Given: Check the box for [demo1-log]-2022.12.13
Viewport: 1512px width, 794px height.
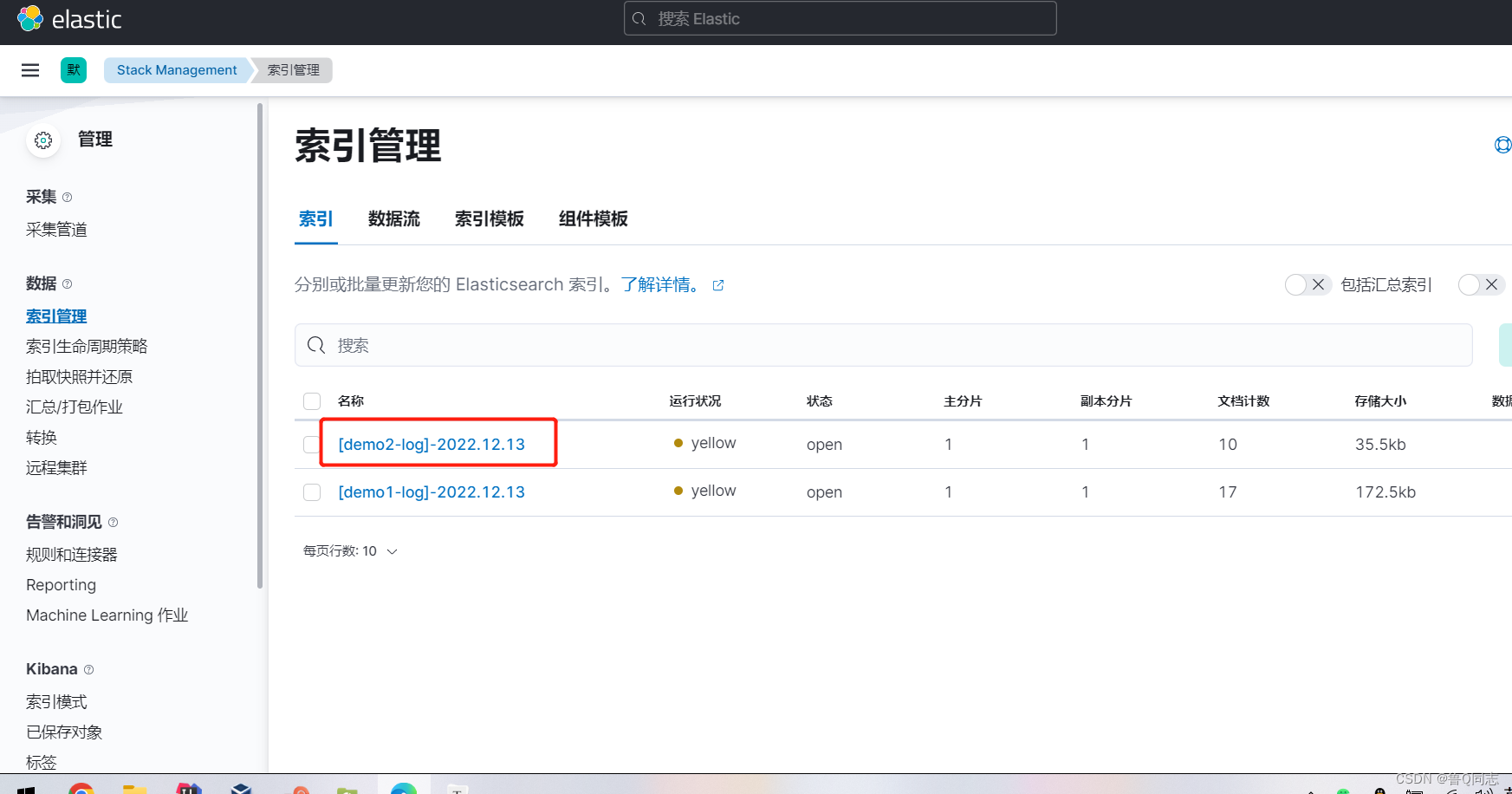Looking at the screenshot, I should (312, 492).
